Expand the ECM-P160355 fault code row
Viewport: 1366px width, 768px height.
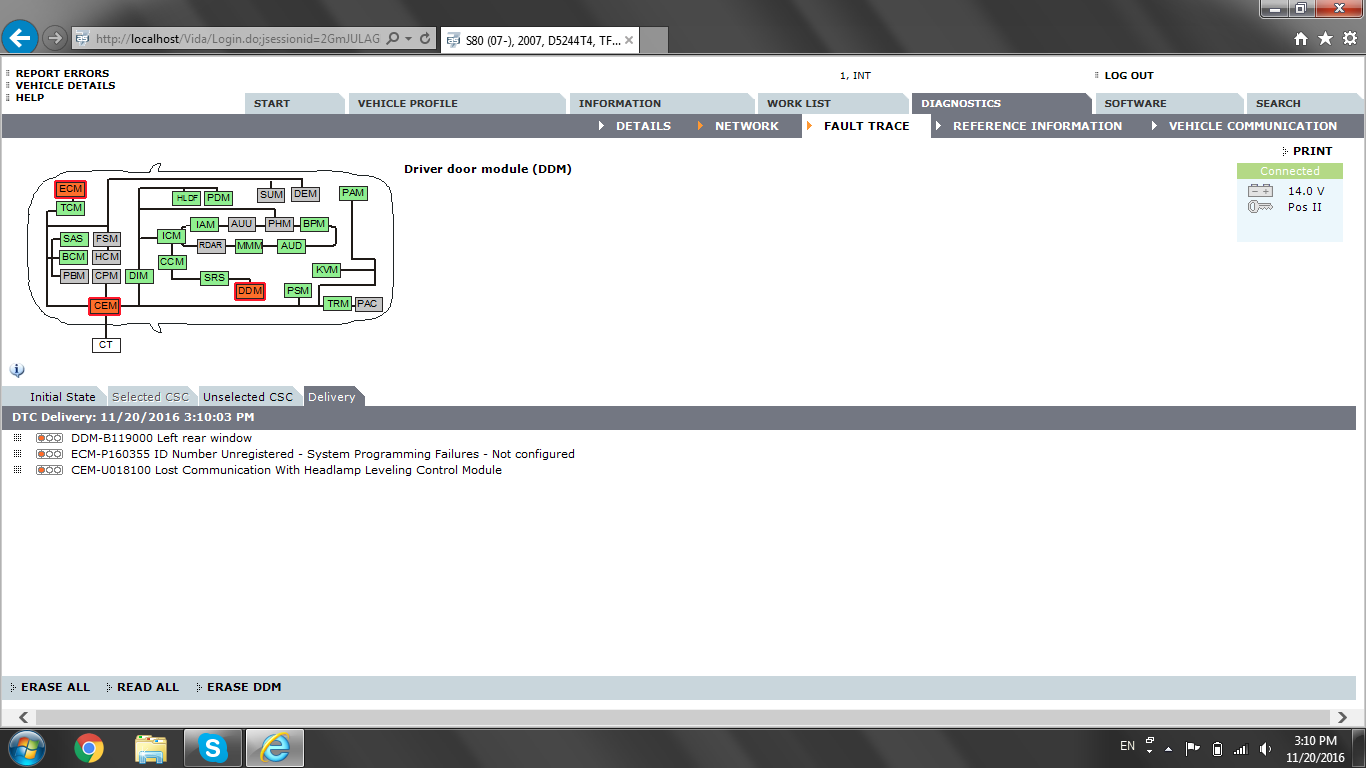point(18,454)
